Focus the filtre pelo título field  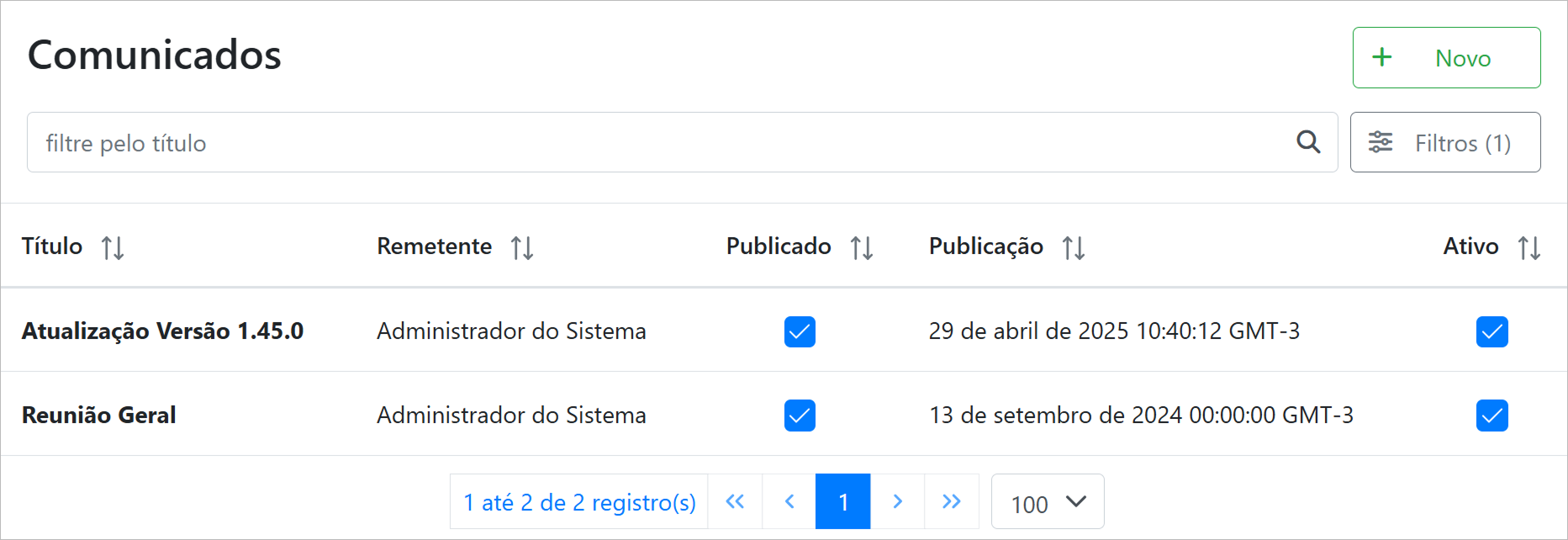(656, 143)
